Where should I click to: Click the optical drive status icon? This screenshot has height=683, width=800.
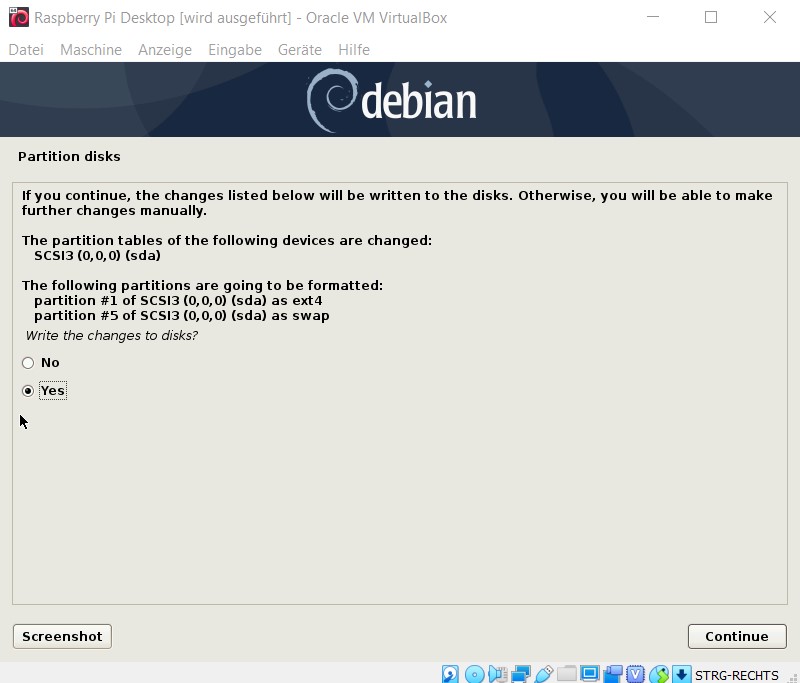point(474,674)
